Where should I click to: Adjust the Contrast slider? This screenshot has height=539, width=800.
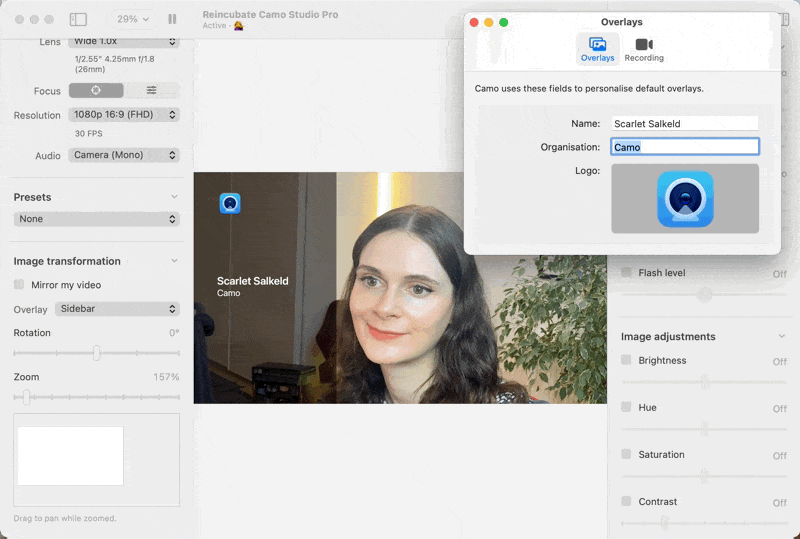[x=664, y=523]
